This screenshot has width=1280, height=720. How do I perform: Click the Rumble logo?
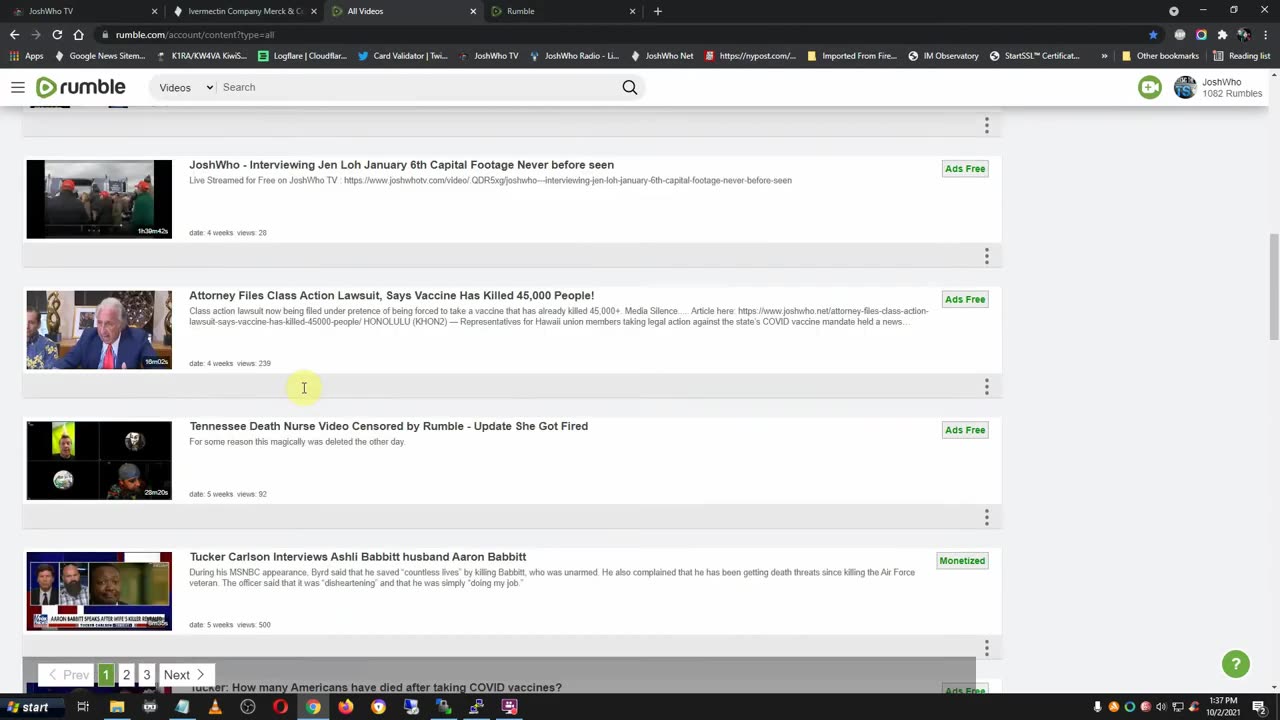[80, 87]
